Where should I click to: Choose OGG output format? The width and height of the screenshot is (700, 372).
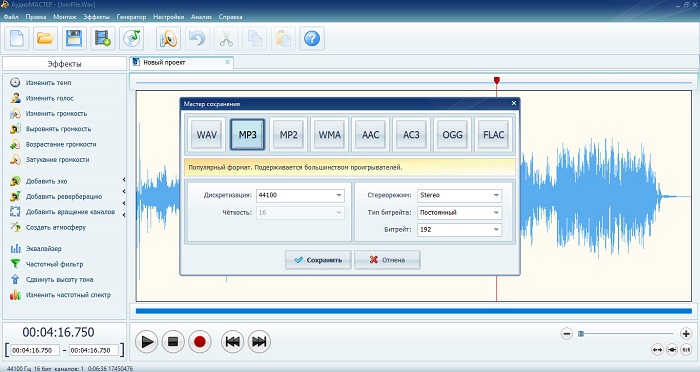[x=452, y=134]
